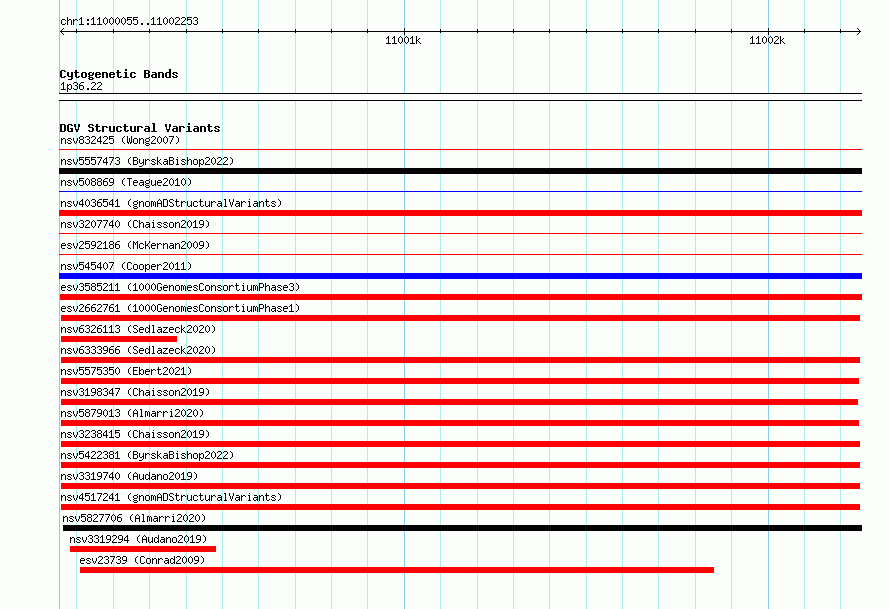
Task: Click the short red bar under nsv3319294
Action: point(143,549)
